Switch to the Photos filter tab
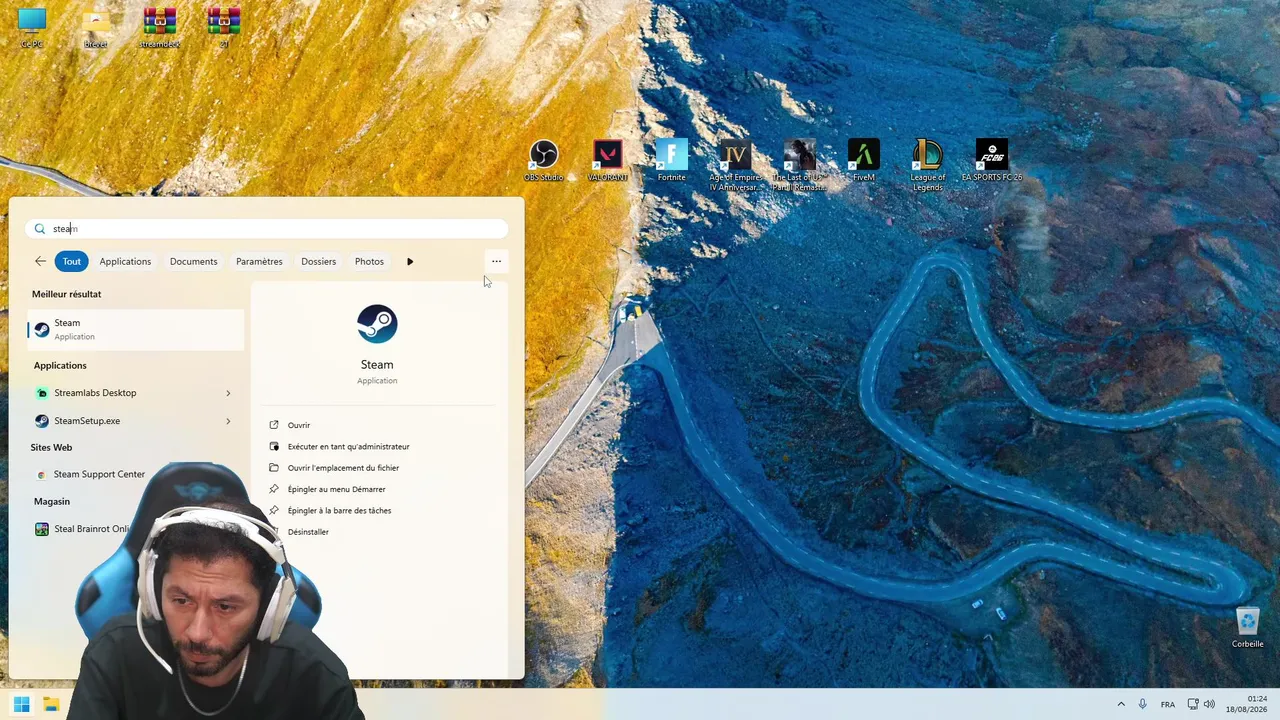The image size is (1280, 720). coord(369,261)
